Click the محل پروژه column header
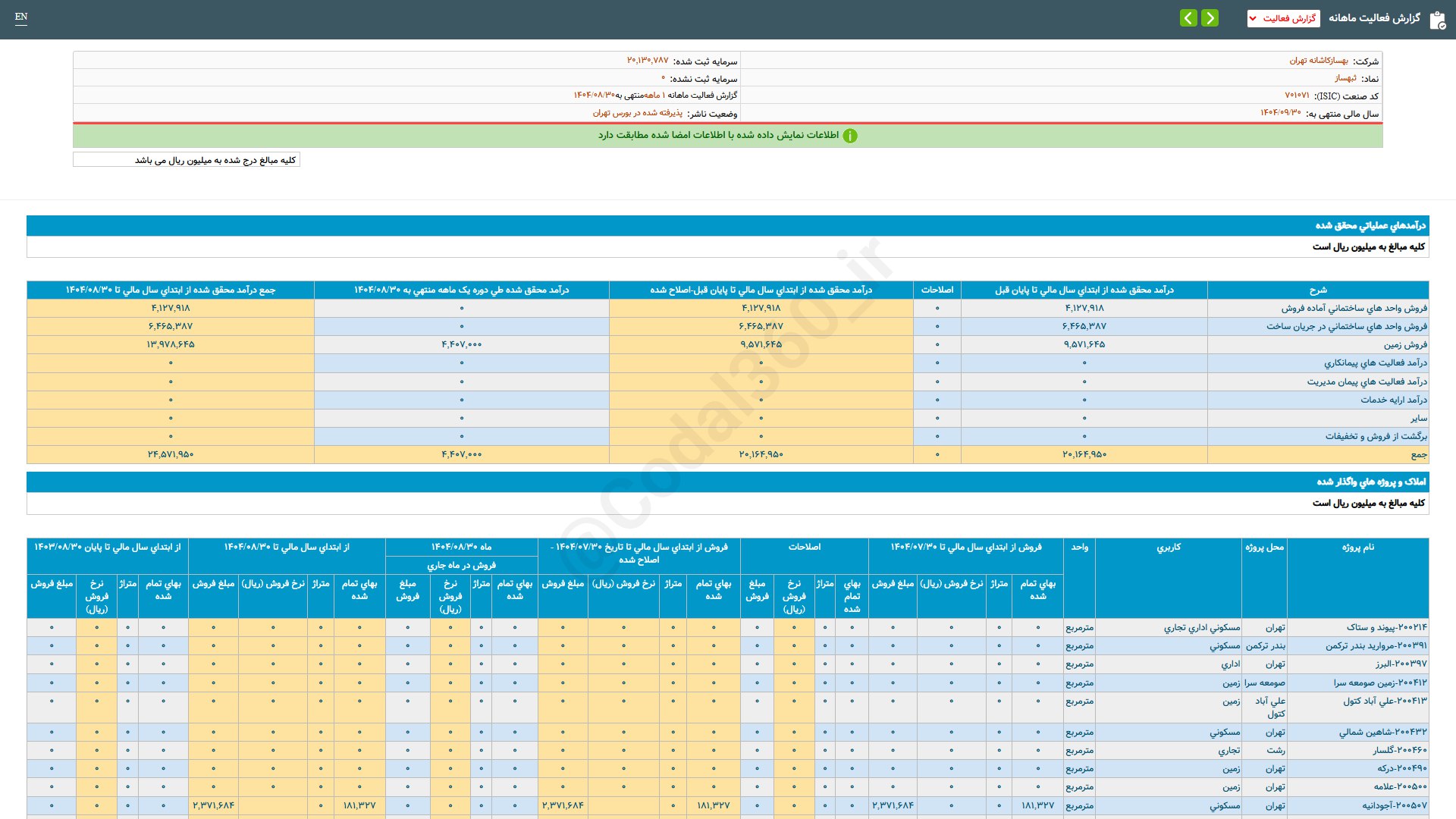Image resolution: width=1456 pixels, height=819 pixels. click(x=1264, y=547)
